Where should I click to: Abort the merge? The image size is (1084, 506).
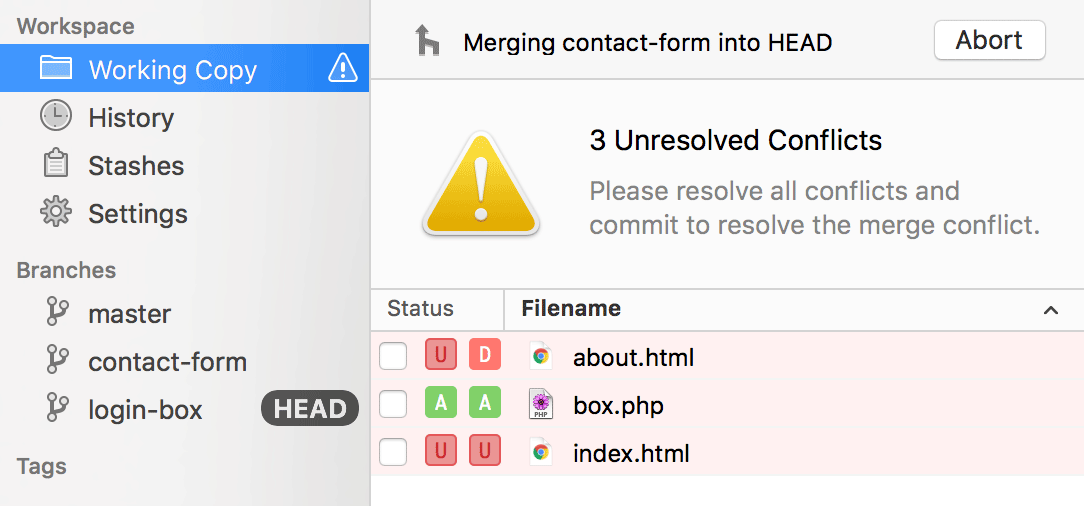989,41
